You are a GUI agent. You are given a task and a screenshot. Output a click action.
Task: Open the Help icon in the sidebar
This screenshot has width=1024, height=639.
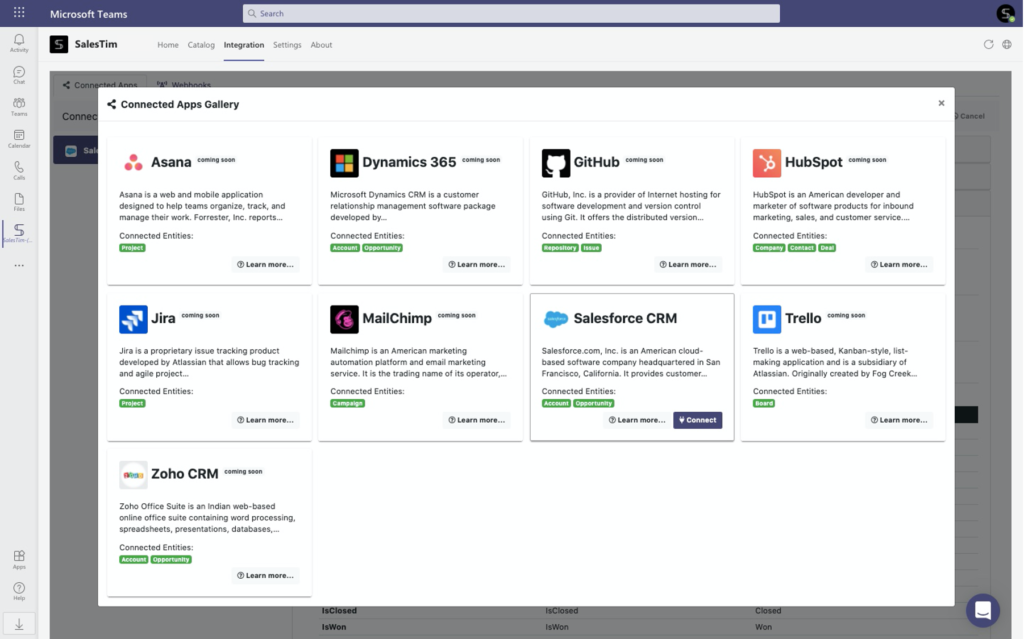19,591
